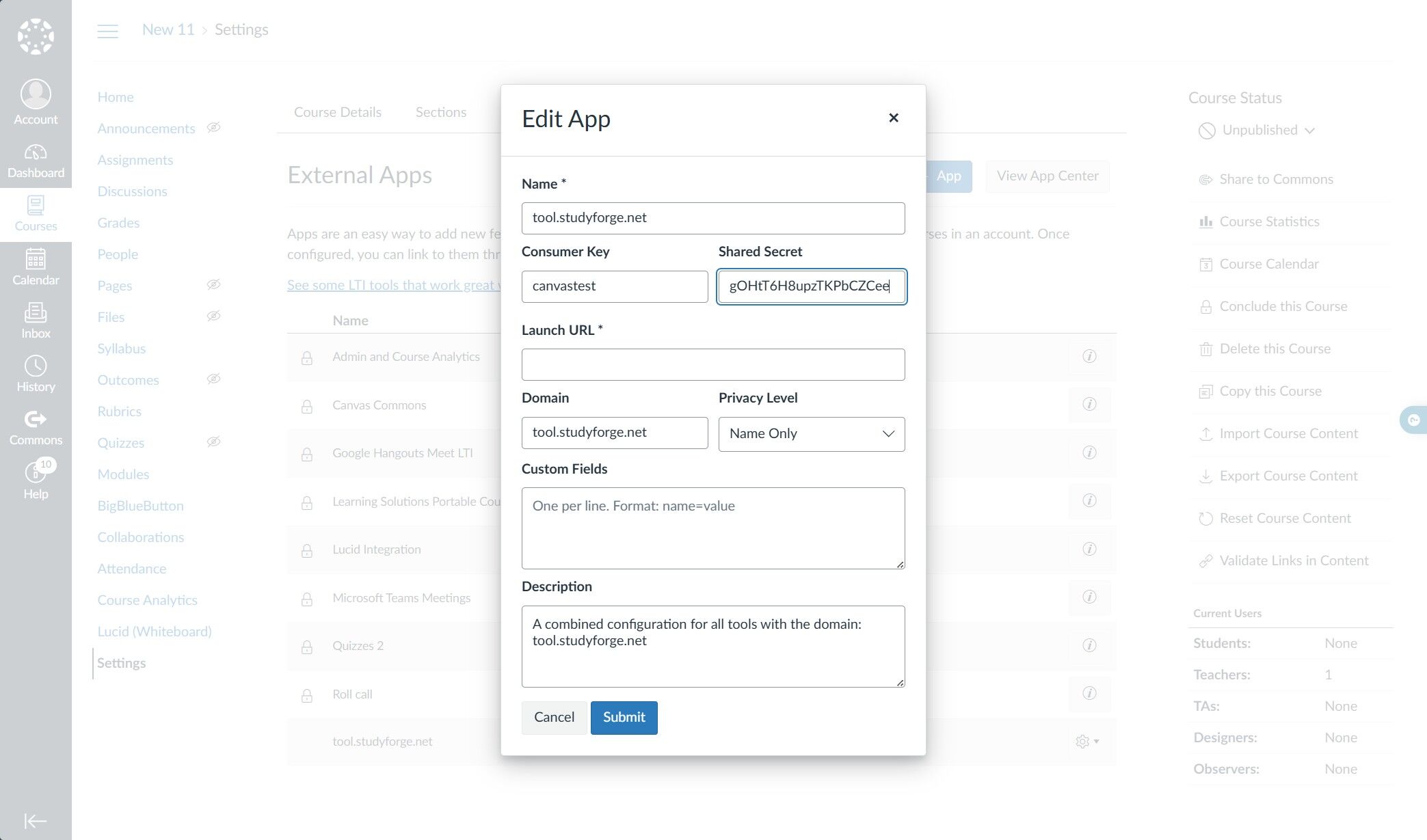
Task: Open the gear menu for tool.studyforge.net
Action: coord(1086,742)
